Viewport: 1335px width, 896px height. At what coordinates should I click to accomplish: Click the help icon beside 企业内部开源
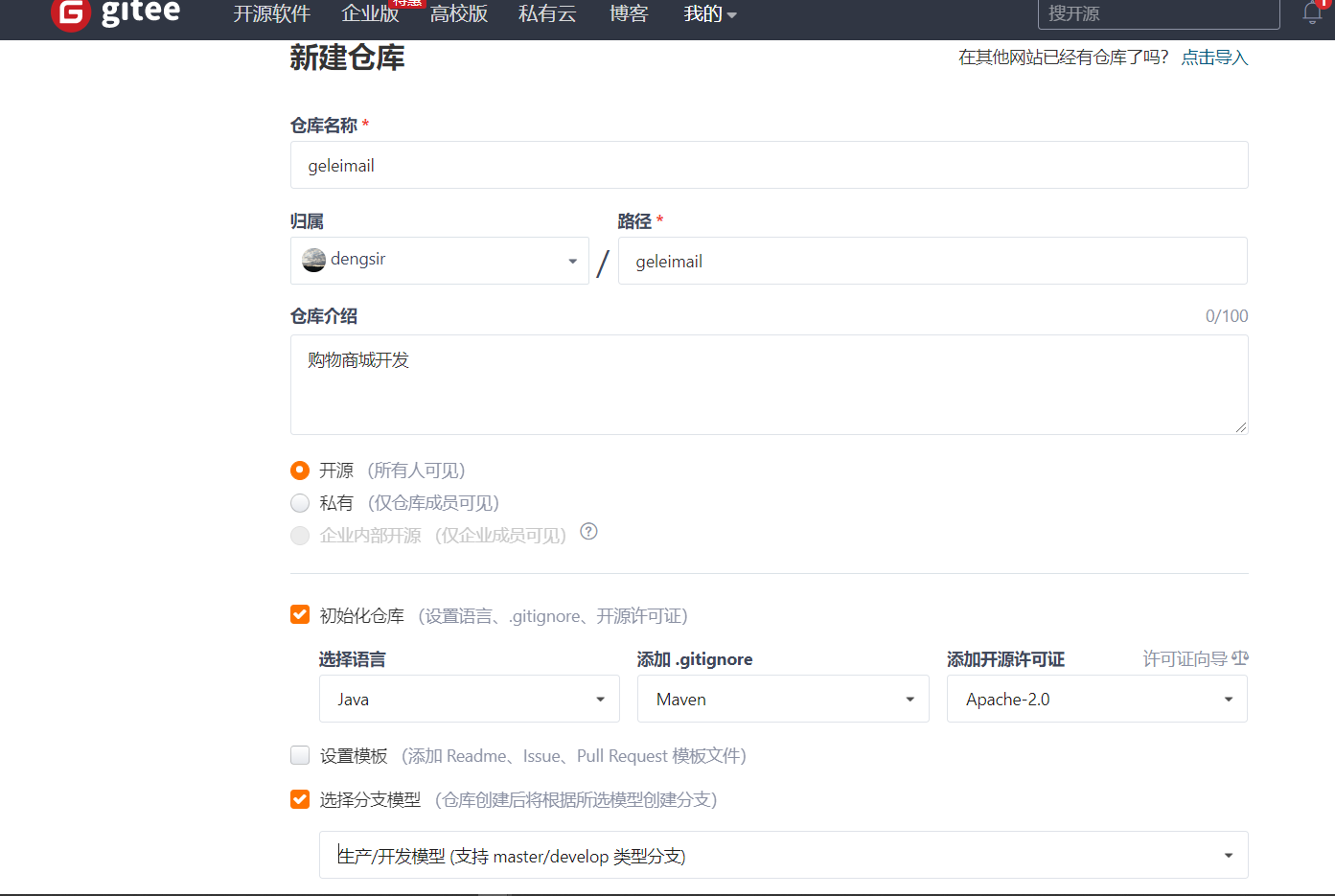point(588,532)
